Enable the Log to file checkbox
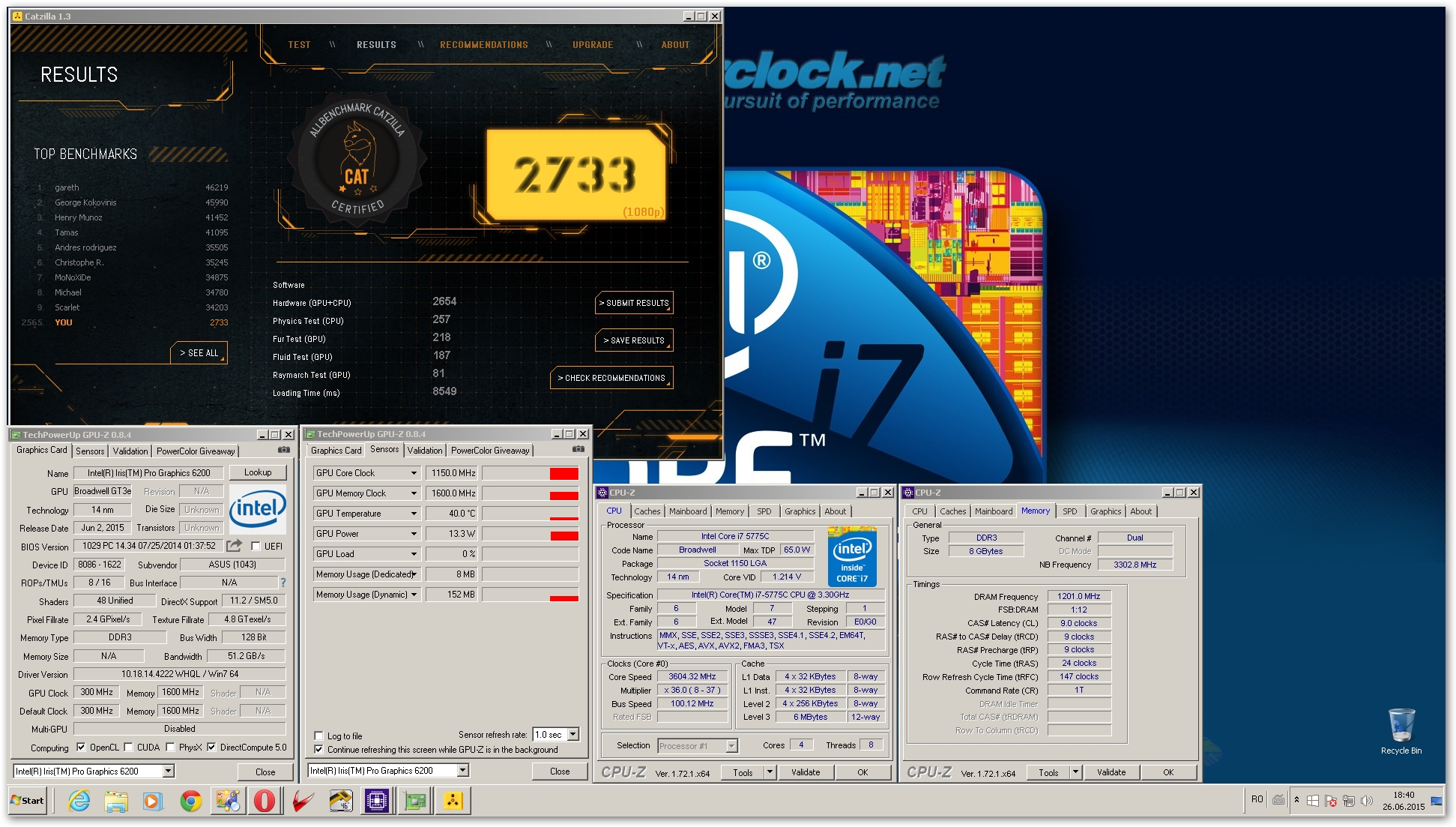1456x827 pixels. 318,736
